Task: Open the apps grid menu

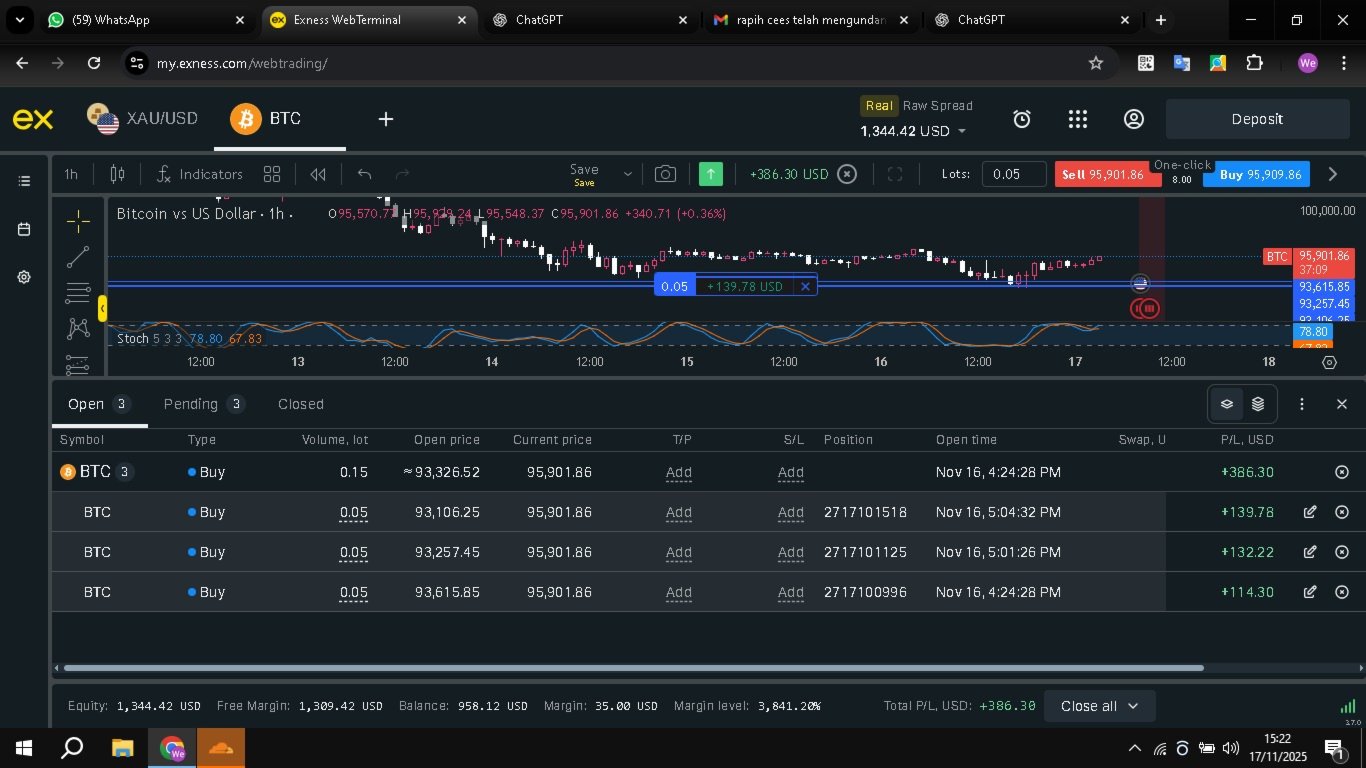Action: point(1077,119)
